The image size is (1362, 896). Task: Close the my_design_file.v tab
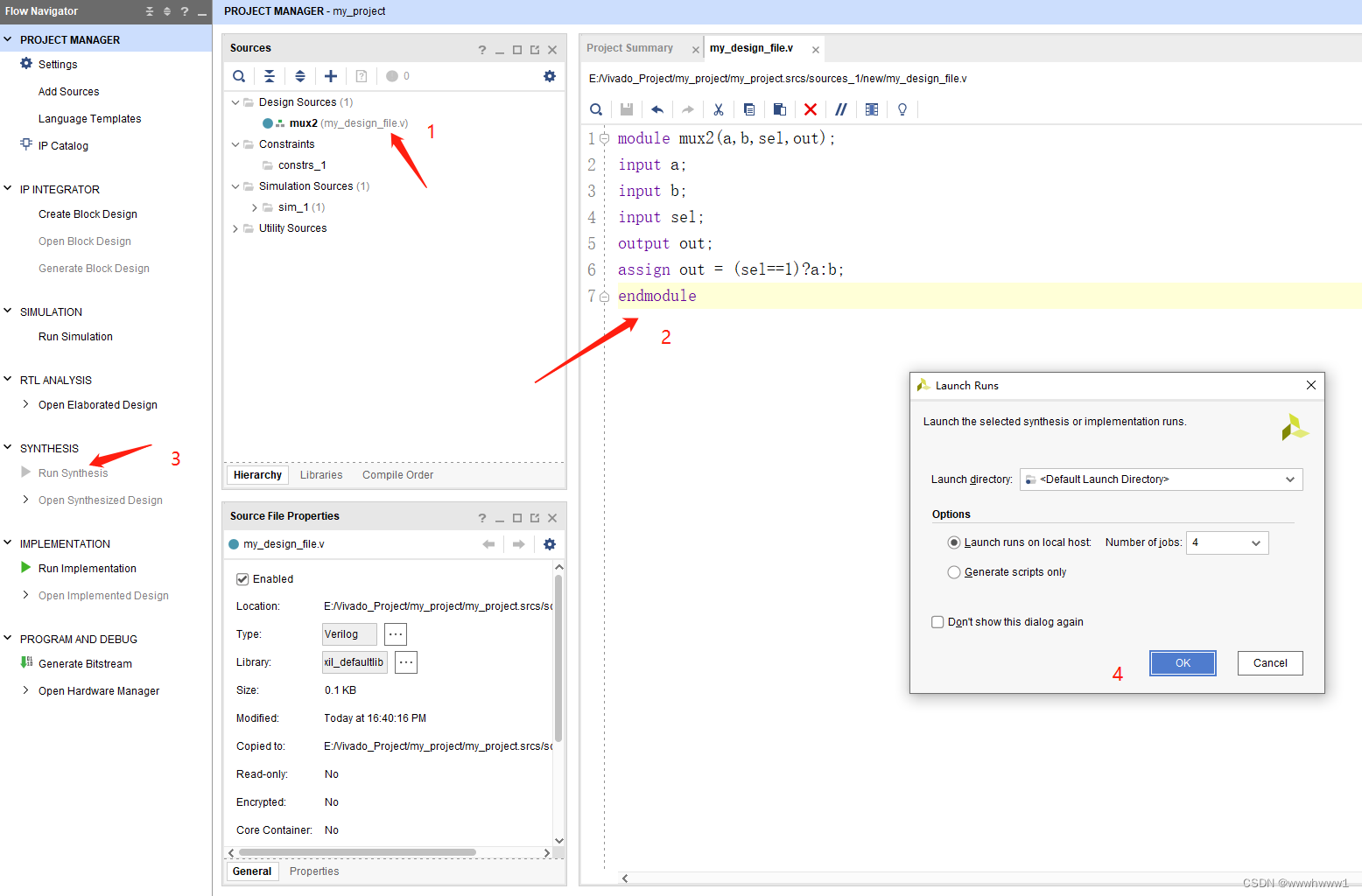coord(816,50)
